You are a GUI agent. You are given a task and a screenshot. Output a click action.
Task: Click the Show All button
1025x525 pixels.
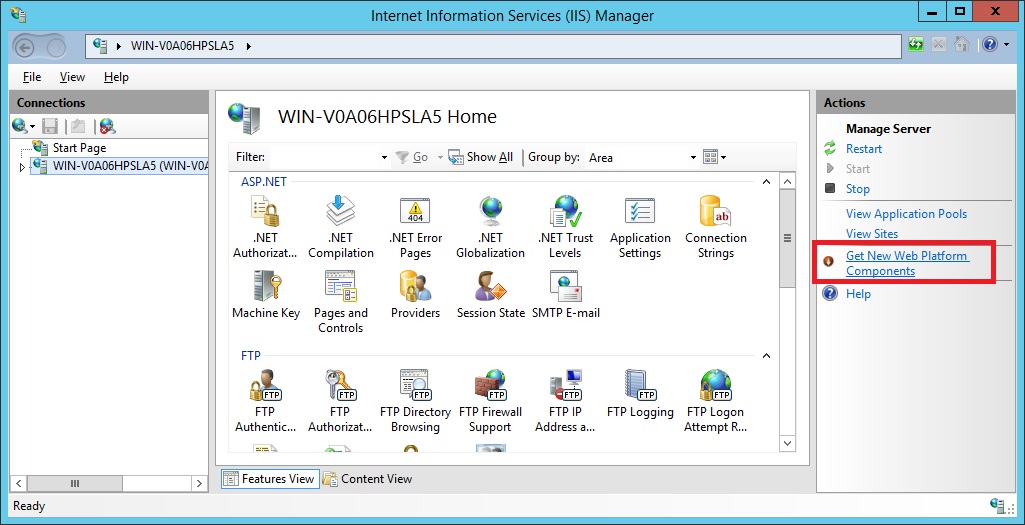(481, 158)
